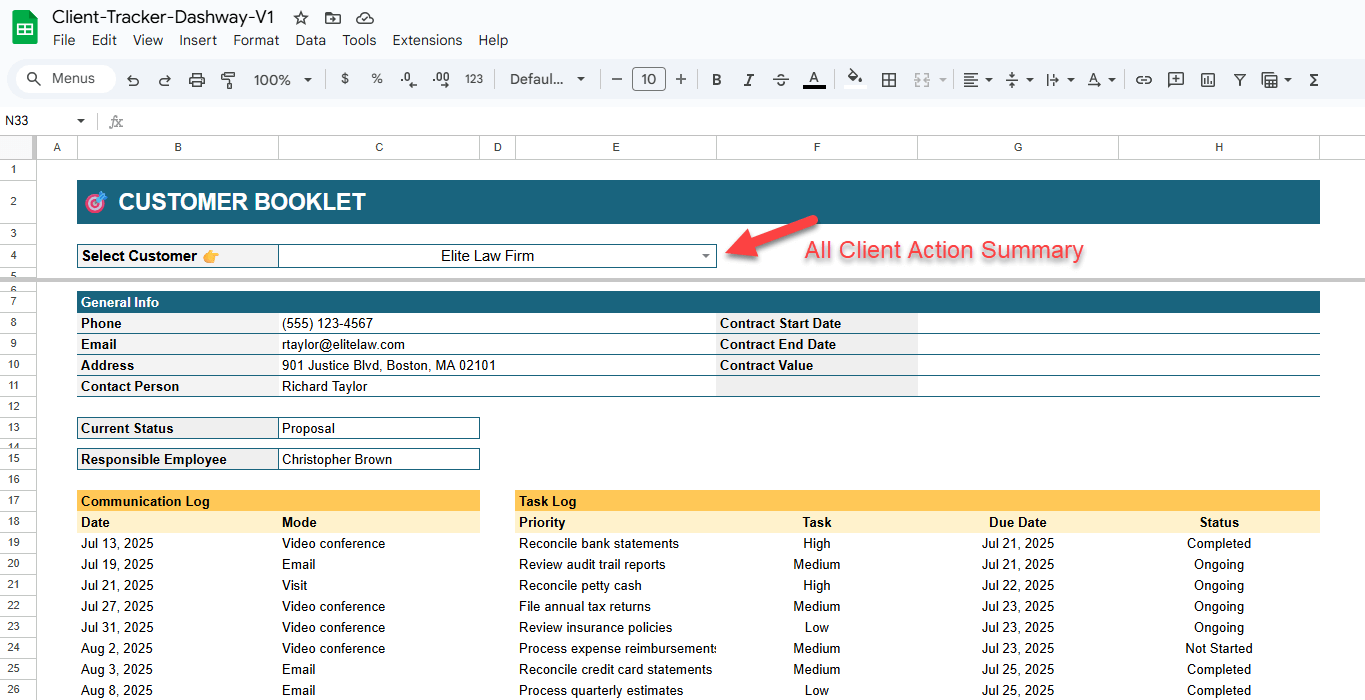This screenshot has height=700, width=1365.
Task: Format value as currency
Action: (x=345, y=79)
